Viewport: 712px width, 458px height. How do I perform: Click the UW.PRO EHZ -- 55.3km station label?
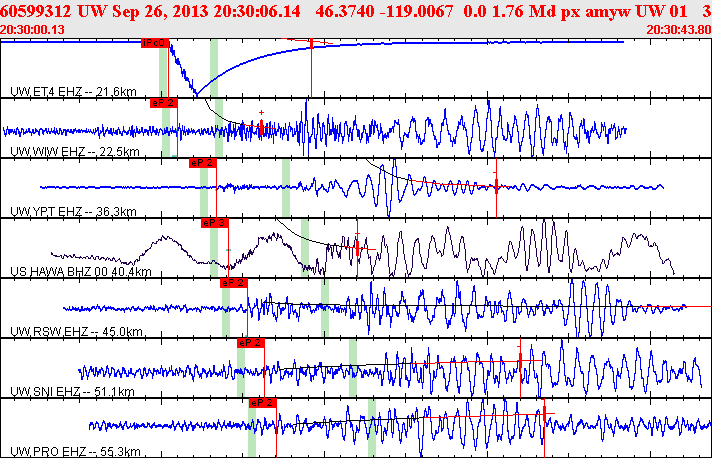click(75, 451)
